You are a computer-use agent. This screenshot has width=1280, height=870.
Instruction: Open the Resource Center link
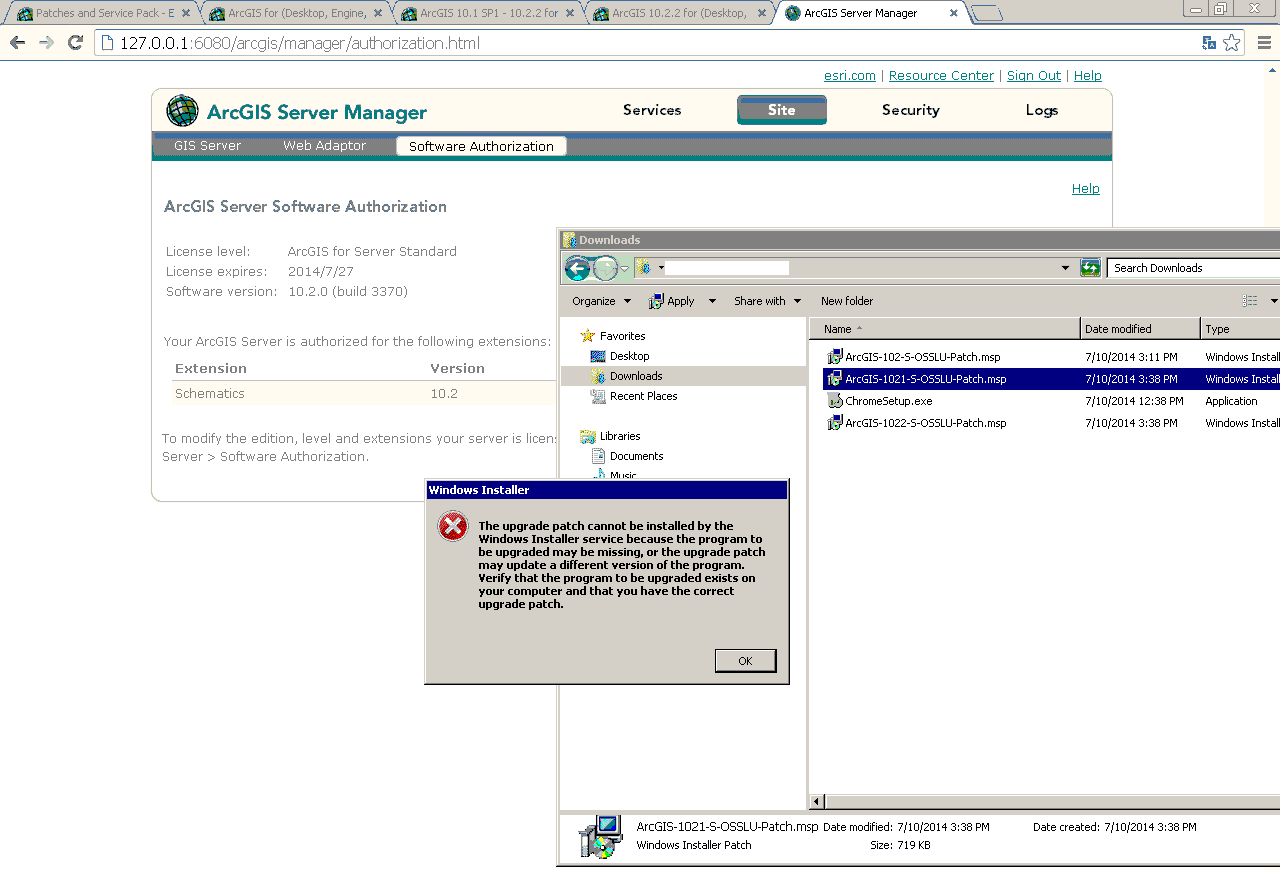tap(941, 76)
